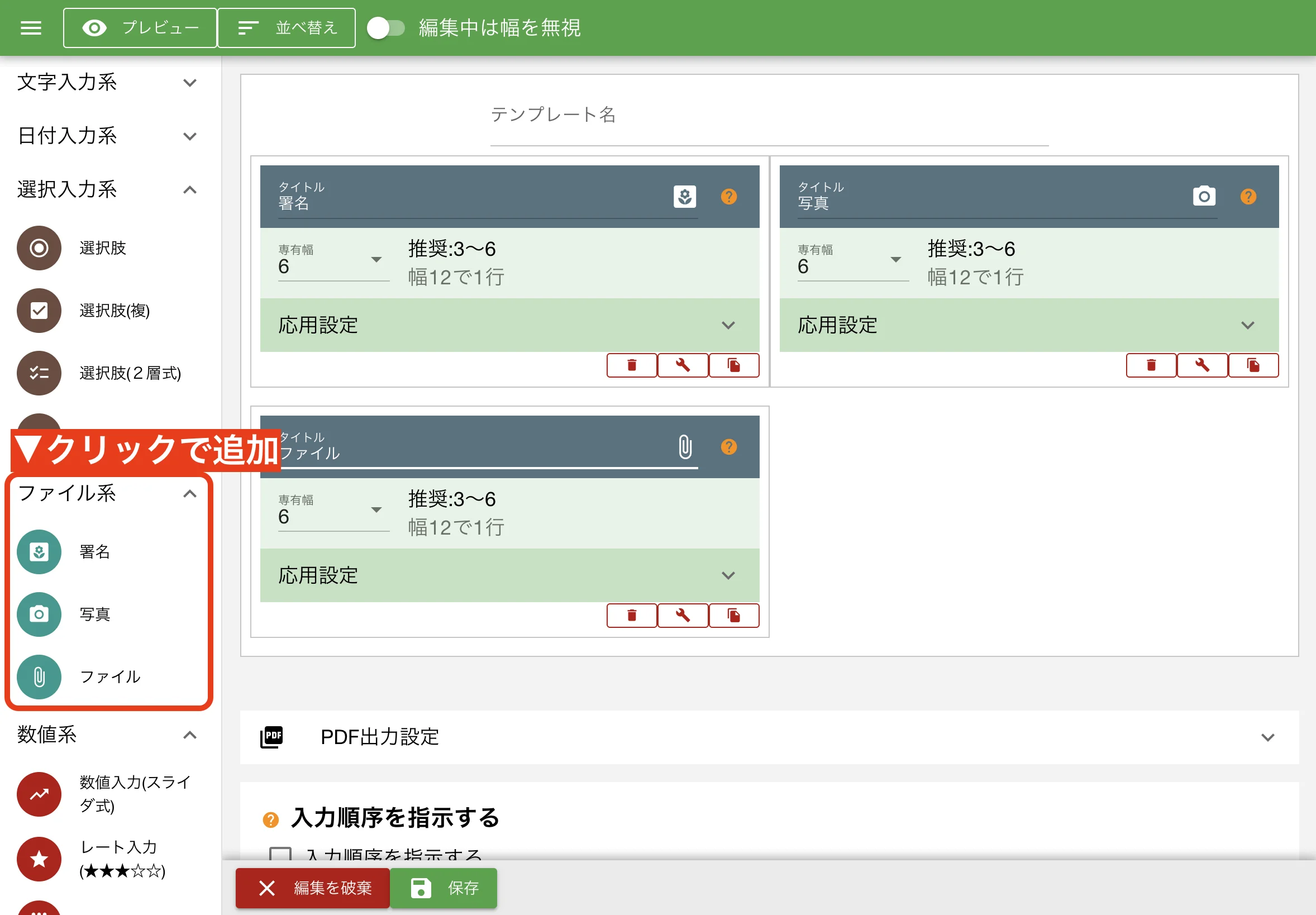The image size is (1316, 915).
Task: Click the プレビュー button
Action: 140,27
